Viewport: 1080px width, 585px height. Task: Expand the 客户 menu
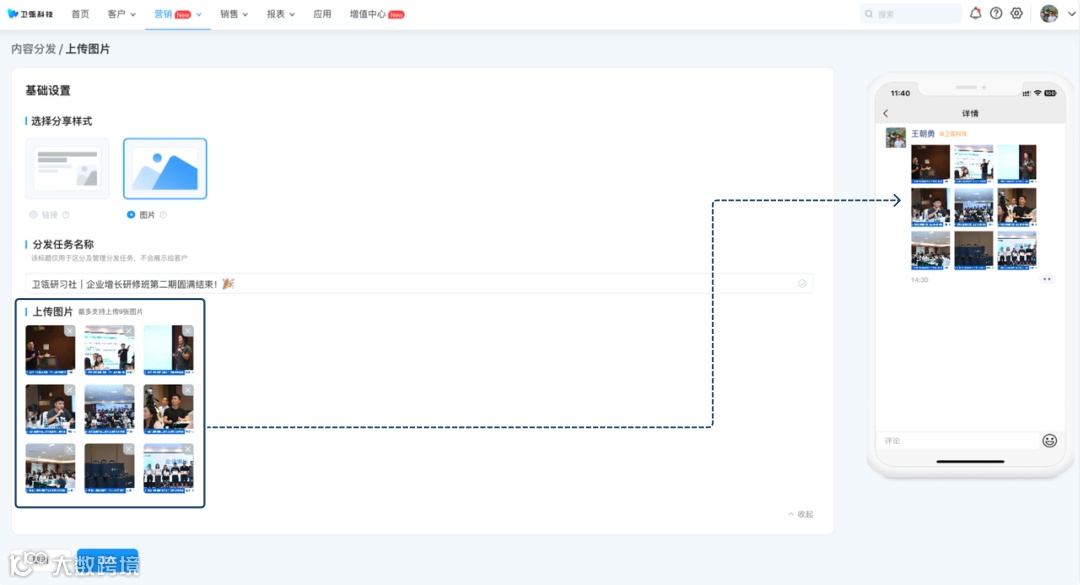coord(121,14)
